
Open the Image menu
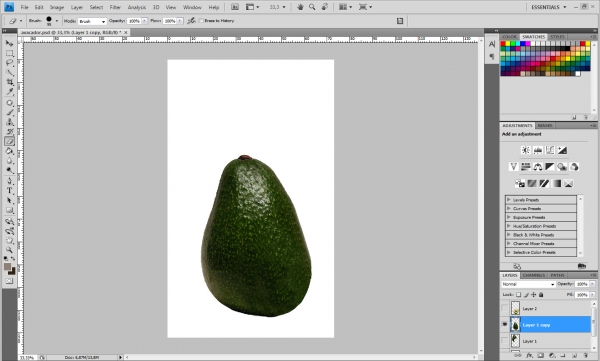pyautogui.click(x=57, y=7)
